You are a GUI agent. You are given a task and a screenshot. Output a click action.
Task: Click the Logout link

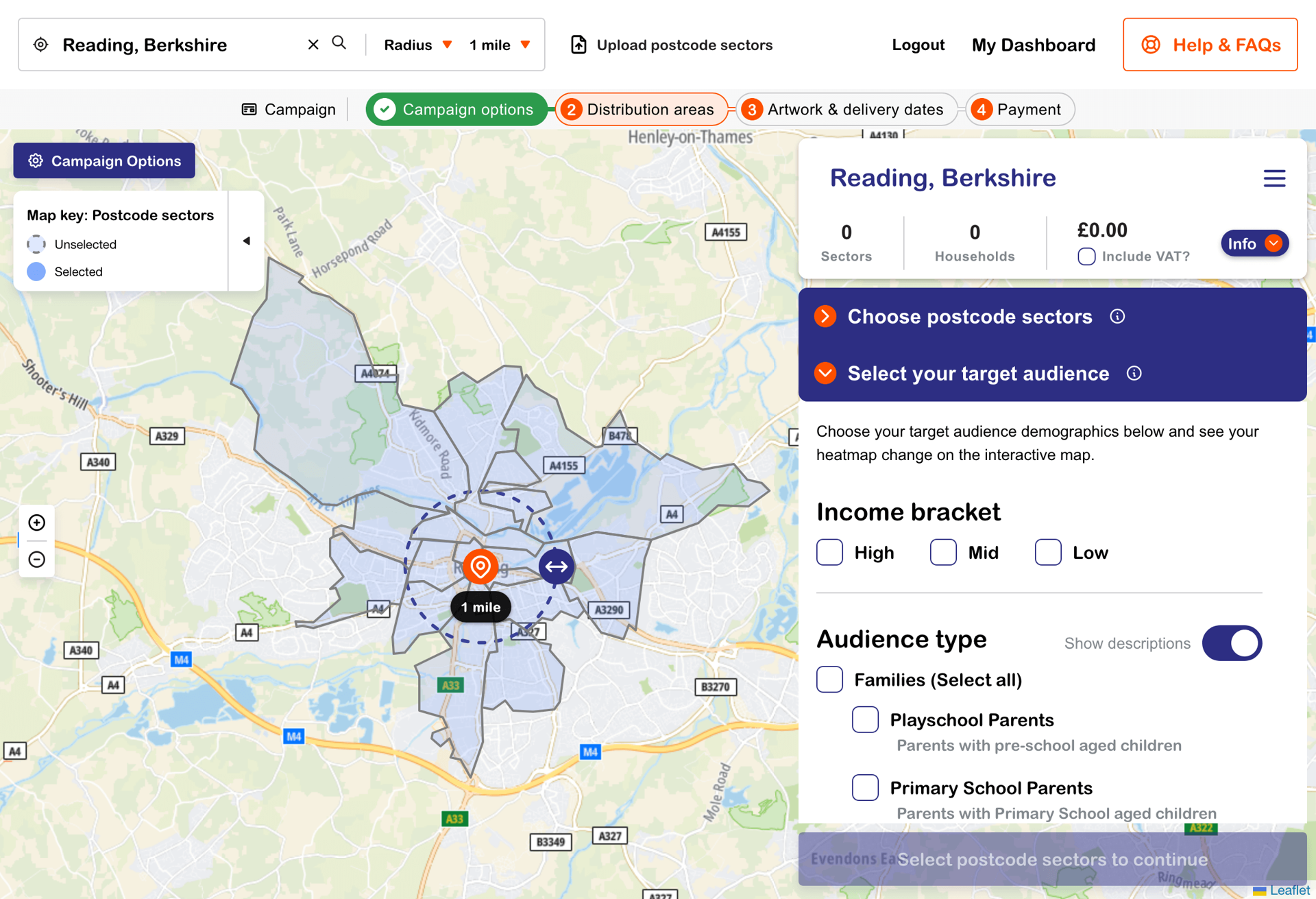pos(918,45)
